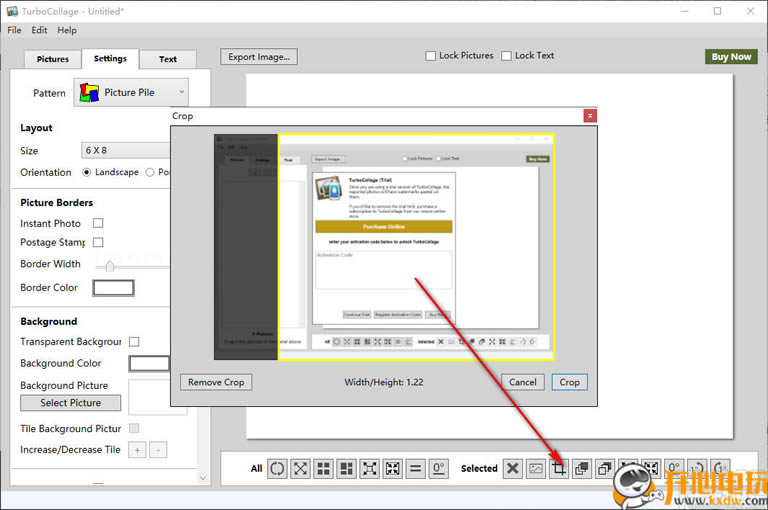The image size is (768, 510).
Task: Click the reset all rotation 0° icon
Action: (439, 468)
